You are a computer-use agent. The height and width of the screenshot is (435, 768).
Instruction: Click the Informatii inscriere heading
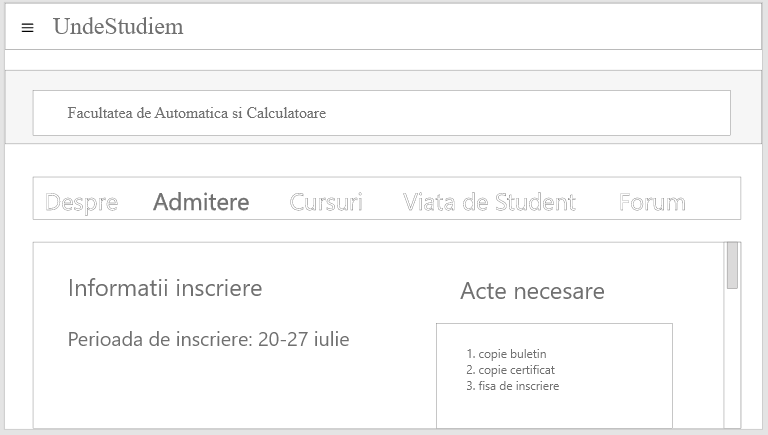(x=165, y=289)
